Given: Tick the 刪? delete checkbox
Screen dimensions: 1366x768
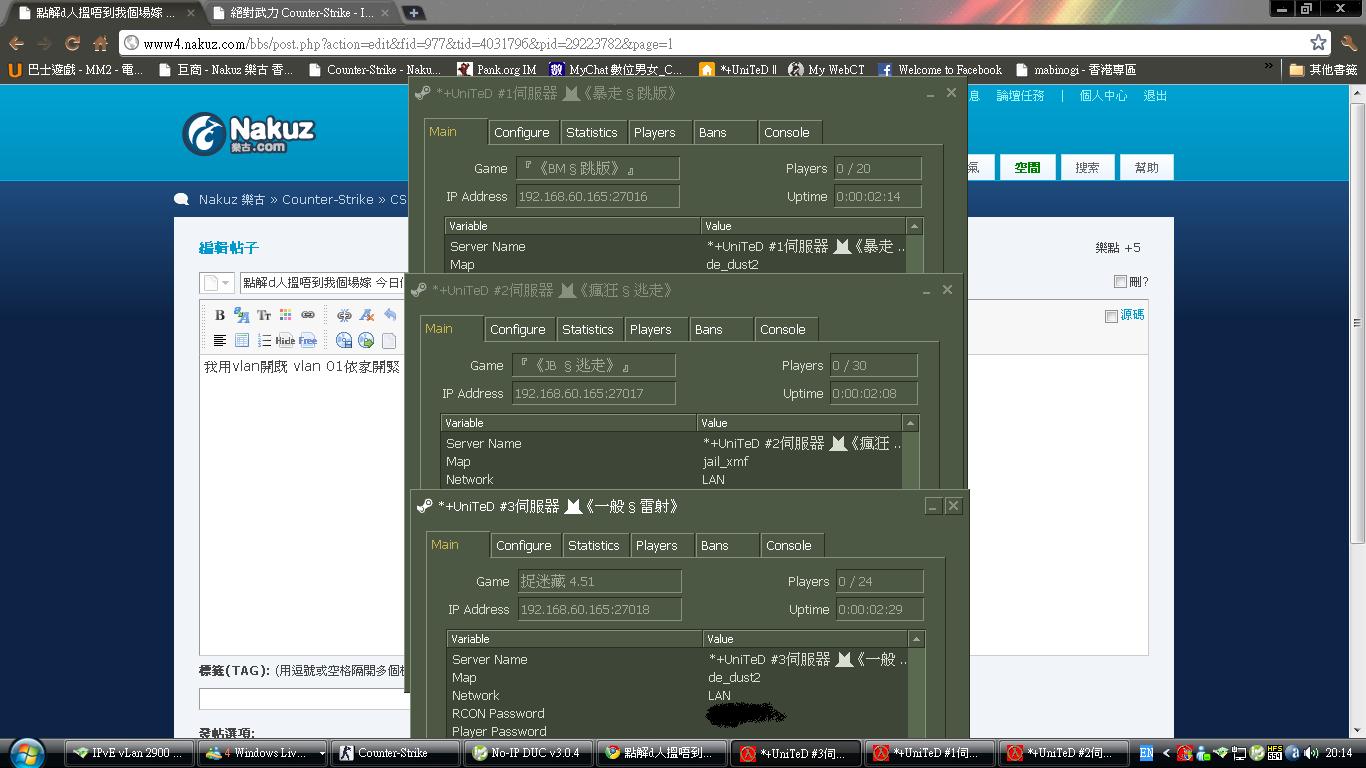Looking at the screenshot, I should (1120, 282).
